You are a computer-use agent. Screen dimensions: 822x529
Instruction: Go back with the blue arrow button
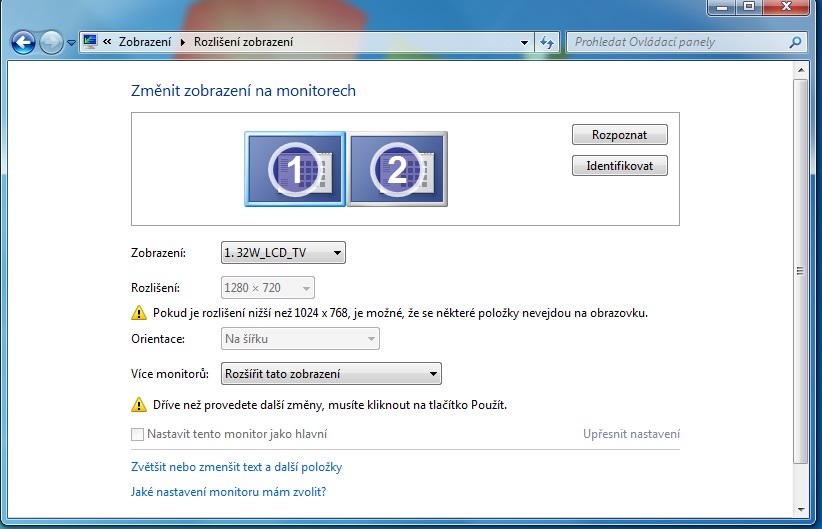click(x=23, y=42)
